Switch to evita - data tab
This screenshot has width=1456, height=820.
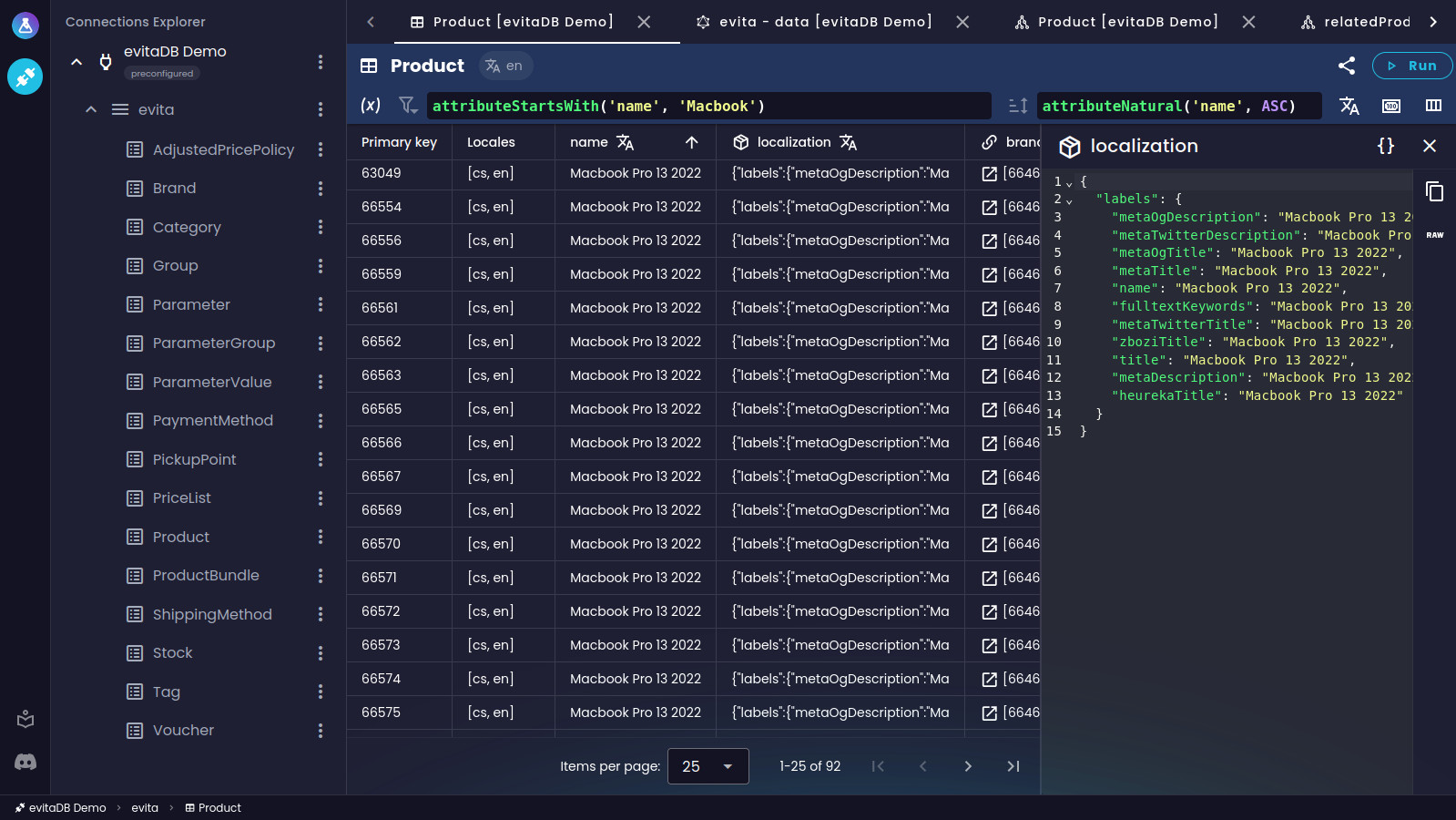[x=813, y=22]
